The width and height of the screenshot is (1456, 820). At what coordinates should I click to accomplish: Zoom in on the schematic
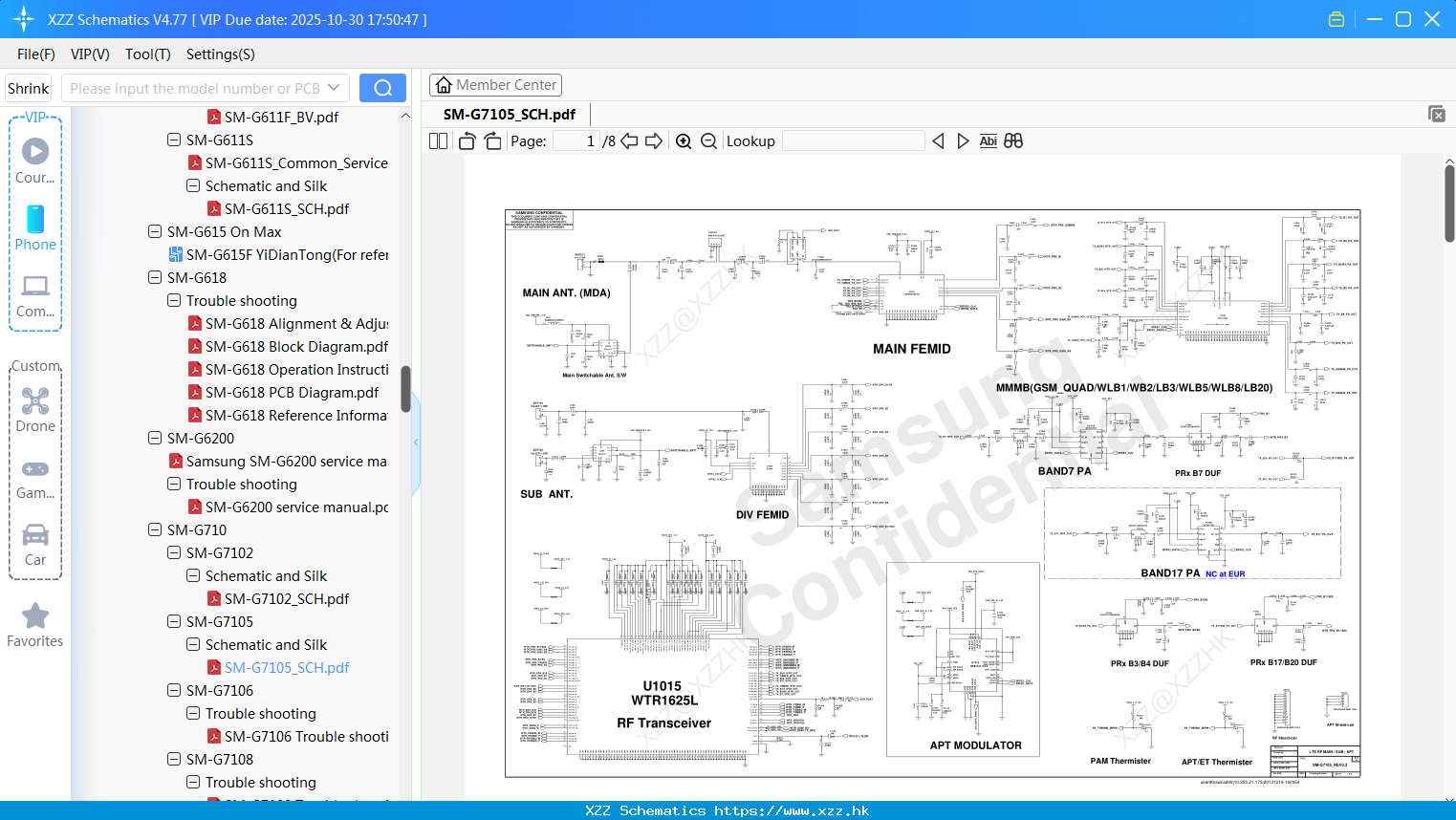[684, 140]
